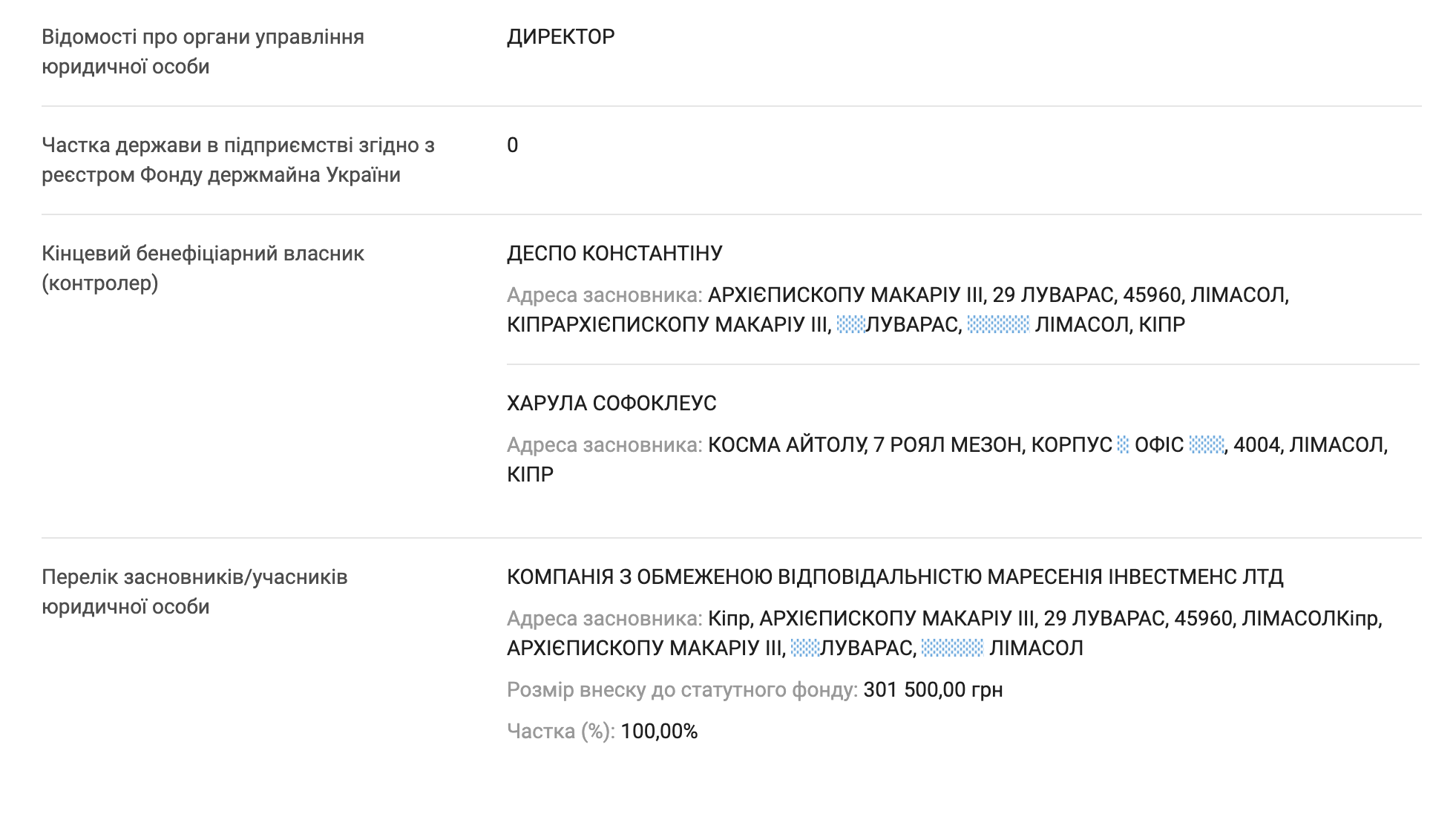Click the hidden building number after КОРПУС
This screenshot has width=1456, height=831.
coord(1123,445)
